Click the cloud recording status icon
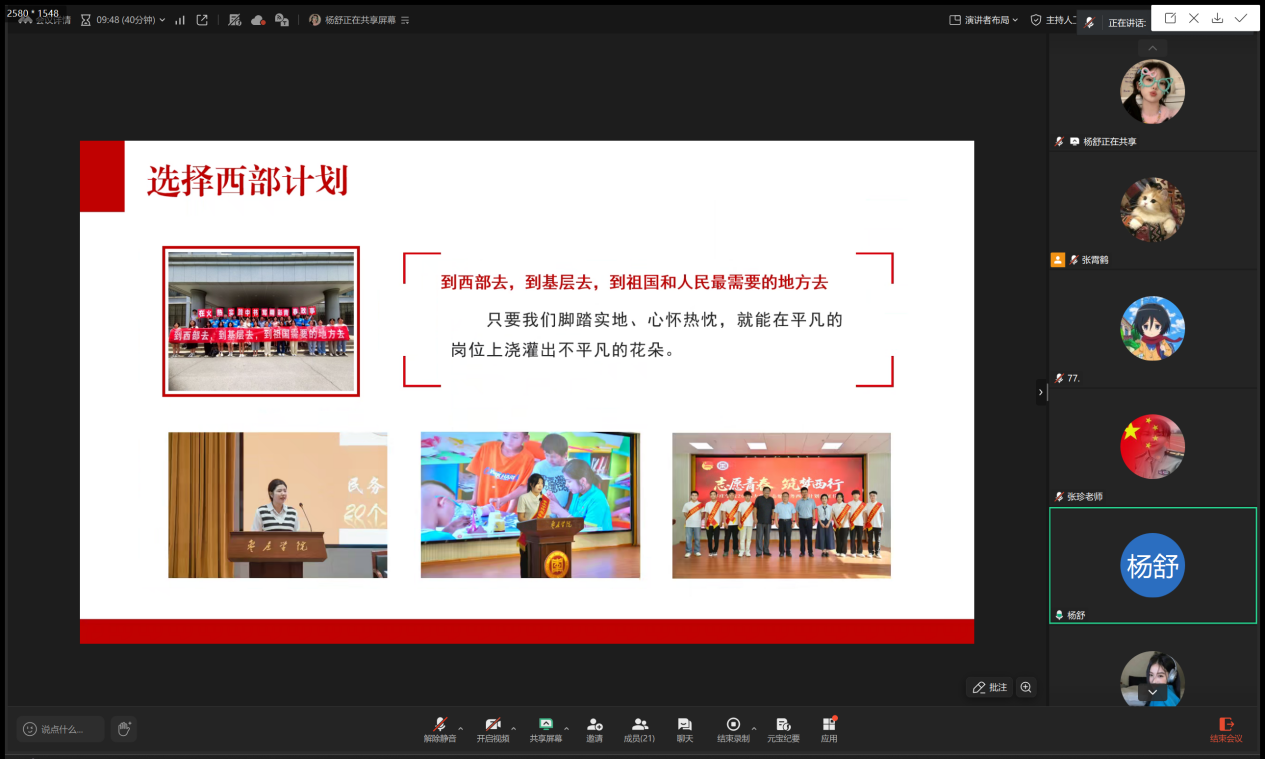Viewport: 1265px width, 759px height. tap(258, 20)
